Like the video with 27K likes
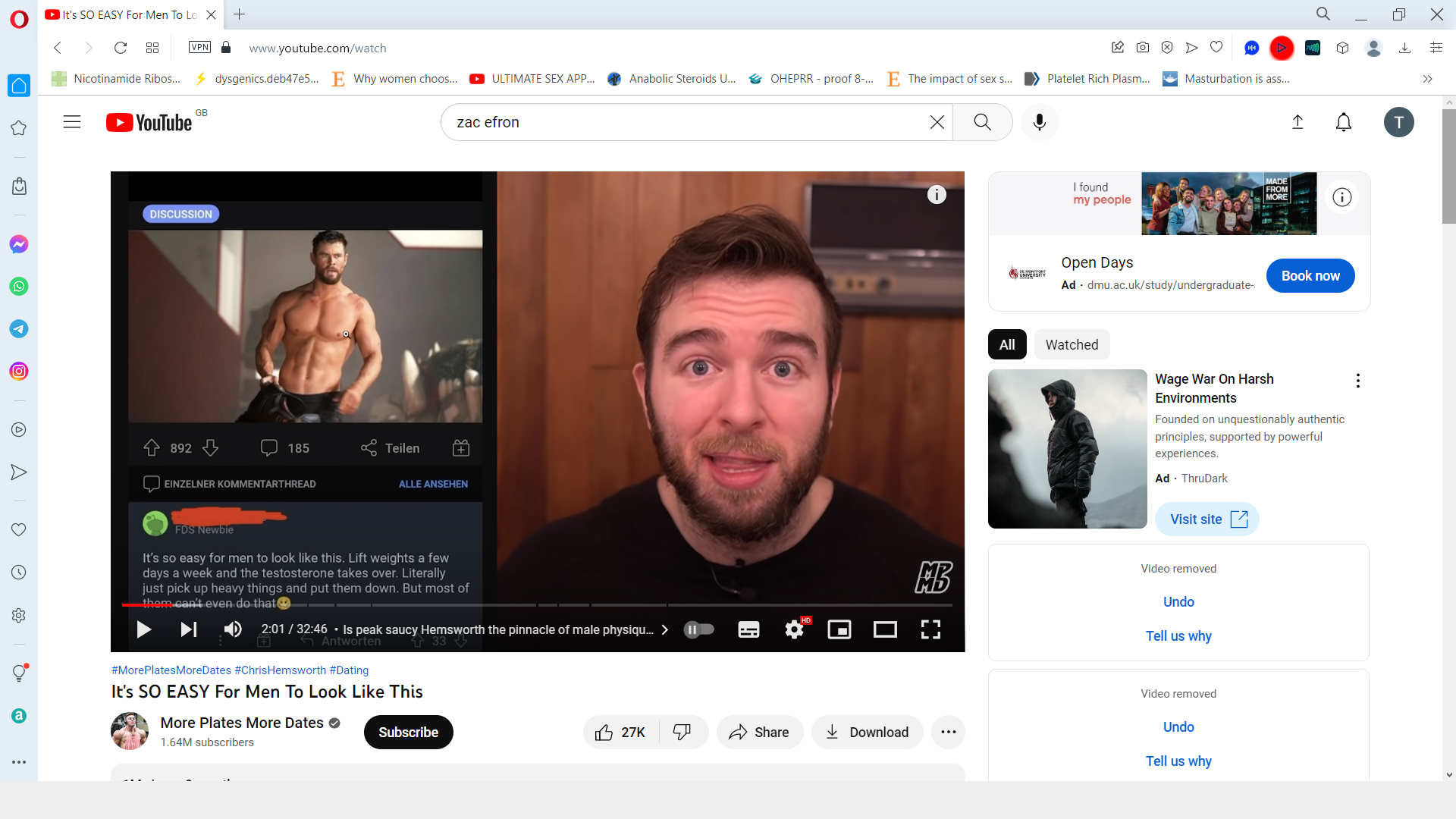1456x819 pixels. click(620, 732)
